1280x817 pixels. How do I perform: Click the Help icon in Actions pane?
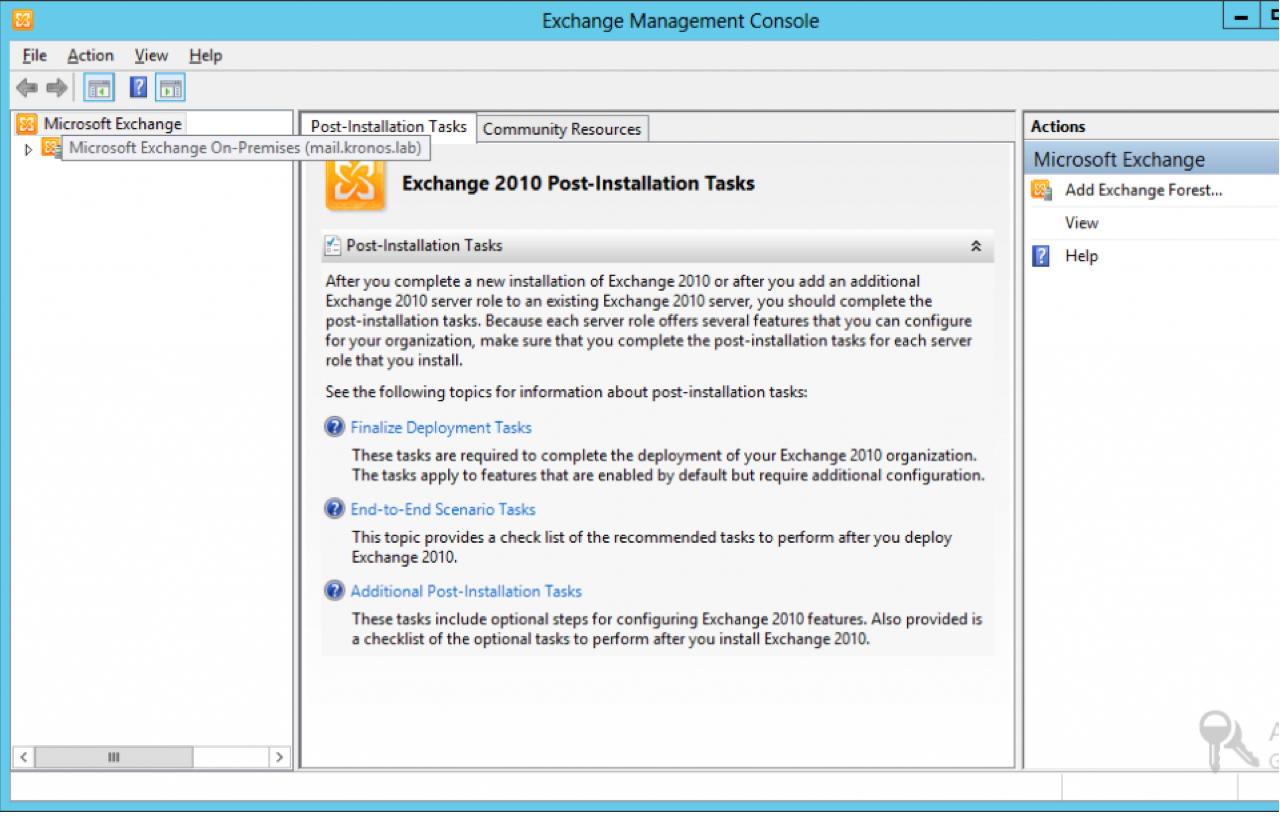1042,256
